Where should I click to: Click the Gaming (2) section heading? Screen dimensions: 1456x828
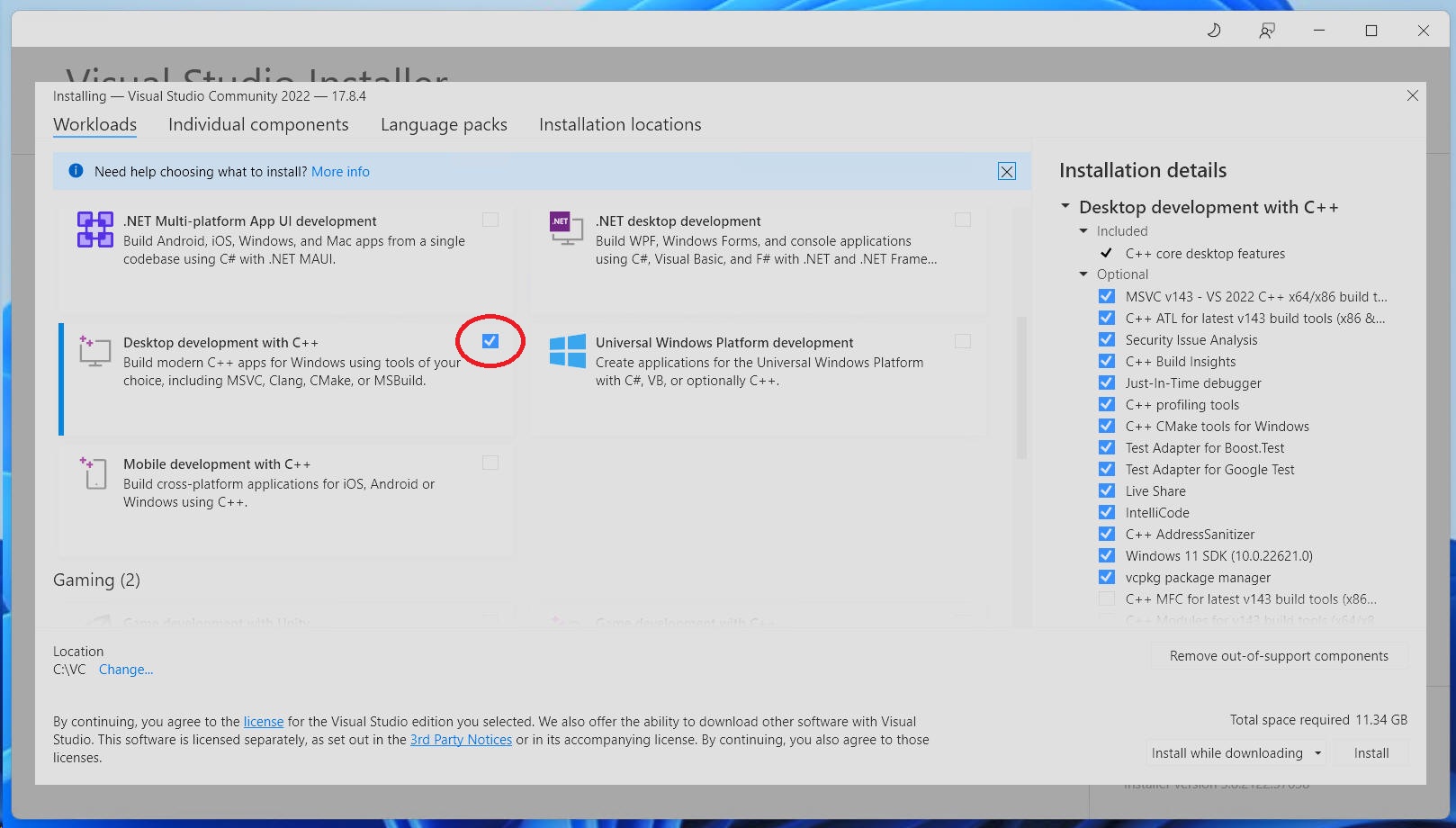pyautogui.click(x=96, y=580)
